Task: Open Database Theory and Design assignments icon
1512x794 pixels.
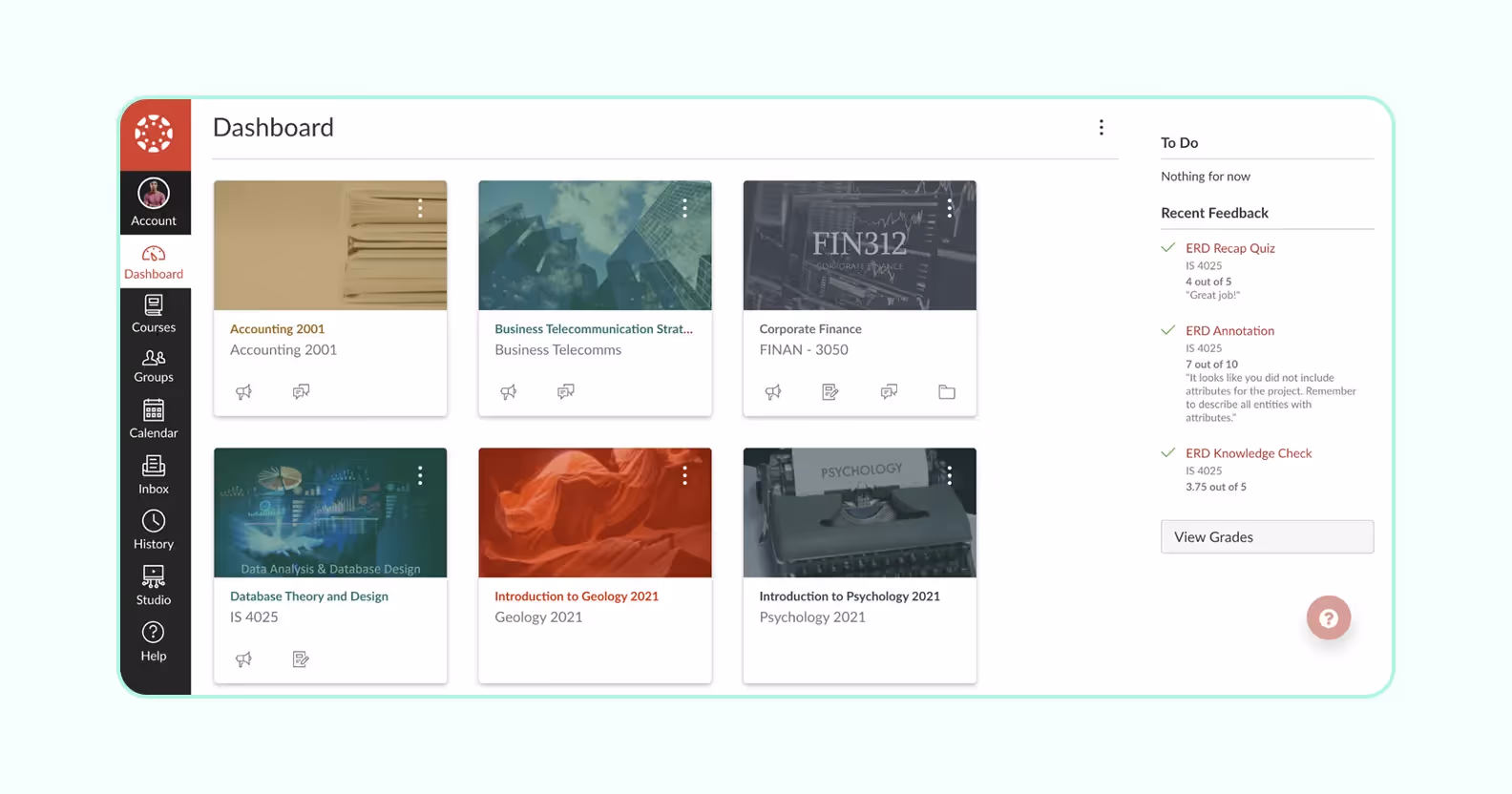Action: [x=302, y=658]
